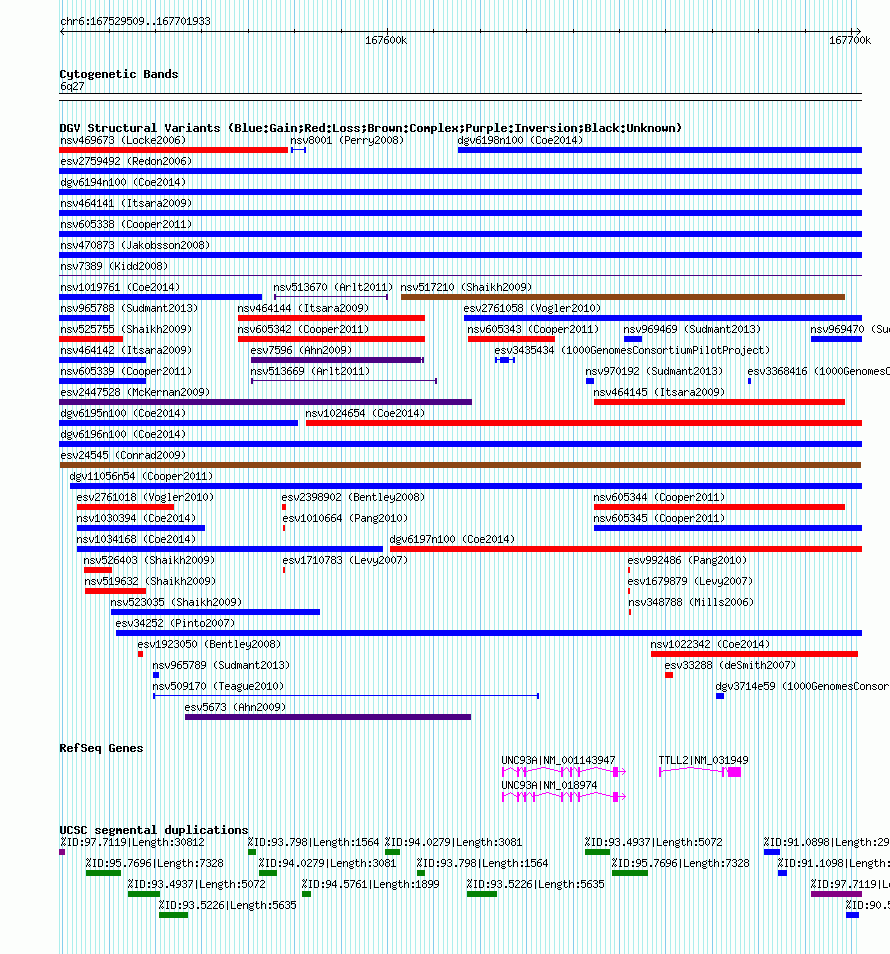This screenshot has height=954, width=890.
Task: Select the TTLL2|NM_031949 gene
Action: pyautogui.click(x=700, y=771)
